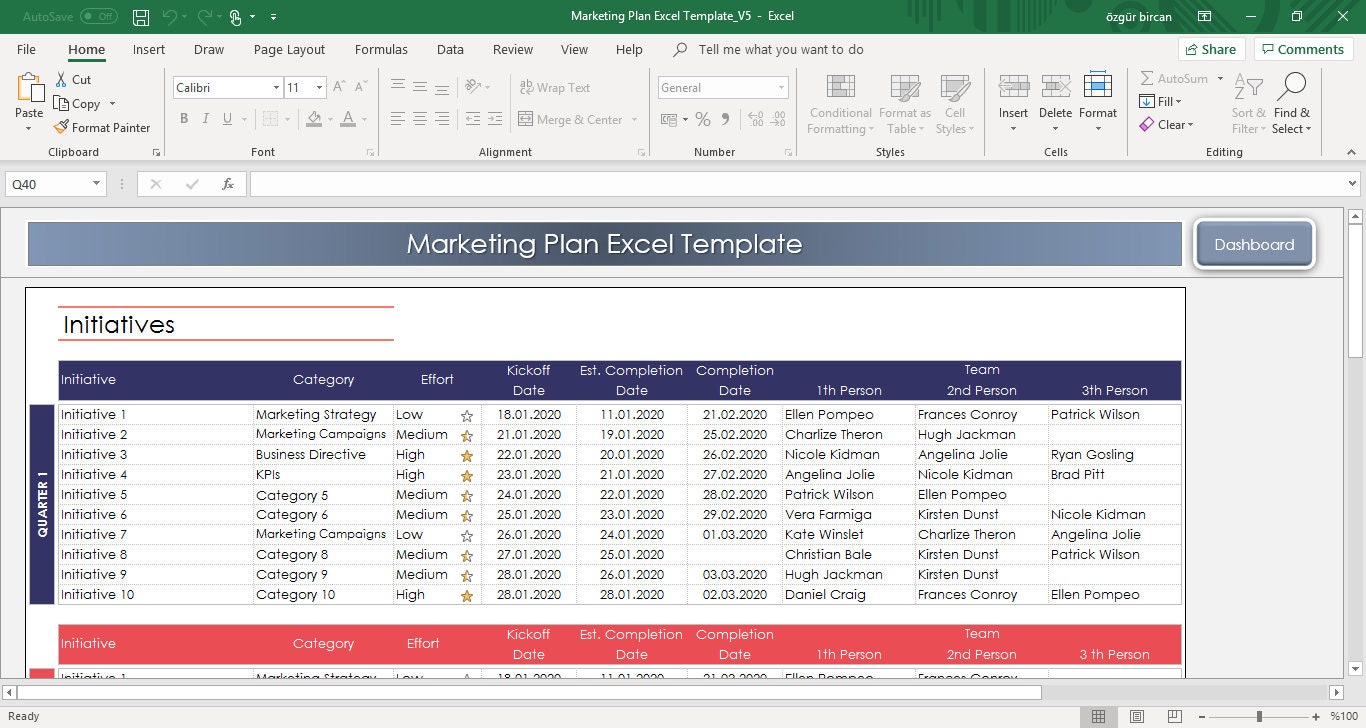Switch to the Formulas ribbon tab

click(x=381, y=49)
